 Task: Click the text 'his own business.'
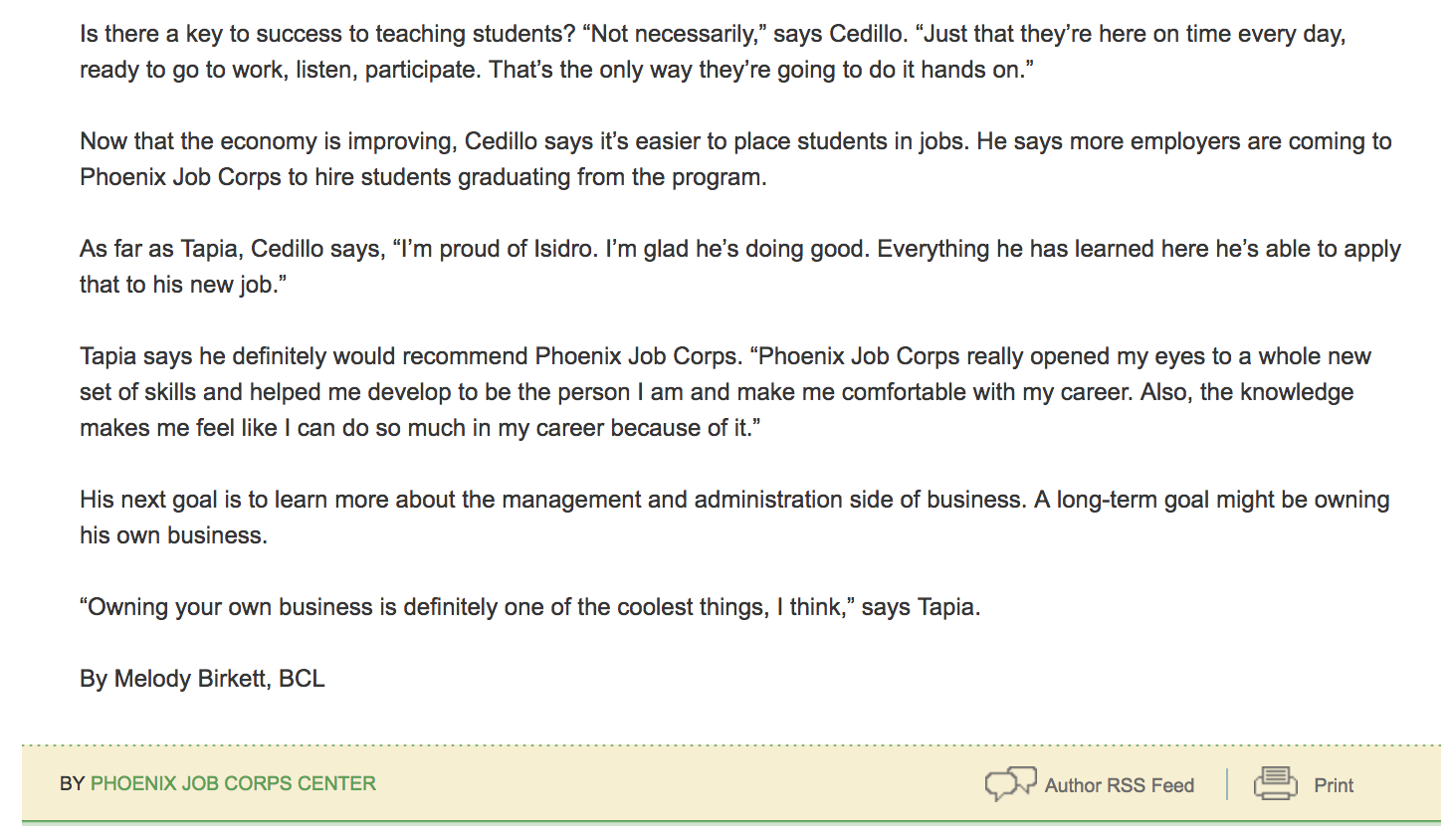[173, 535]
